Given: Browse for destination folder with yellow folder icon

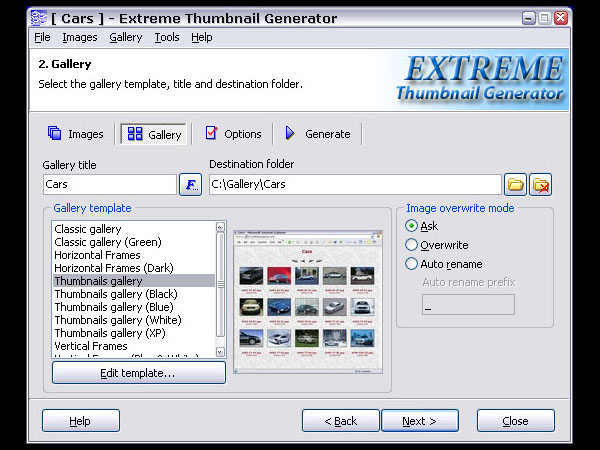Looking at the screenshot, I should click(515, 185).
